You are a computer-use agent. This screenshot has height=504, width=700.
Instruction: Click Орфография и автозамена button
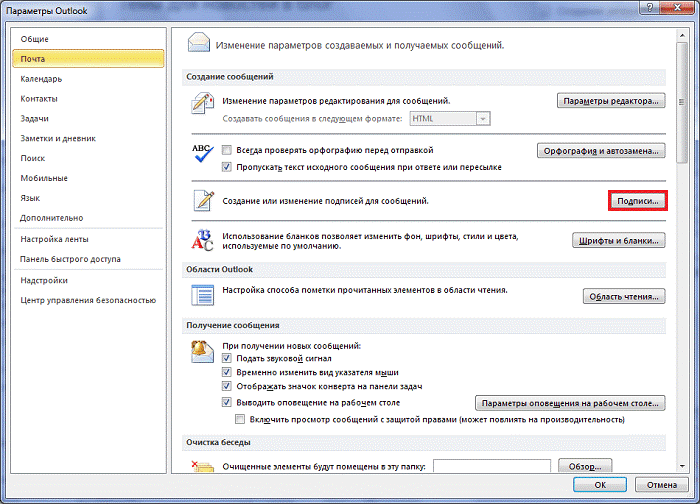pos(601,151)
